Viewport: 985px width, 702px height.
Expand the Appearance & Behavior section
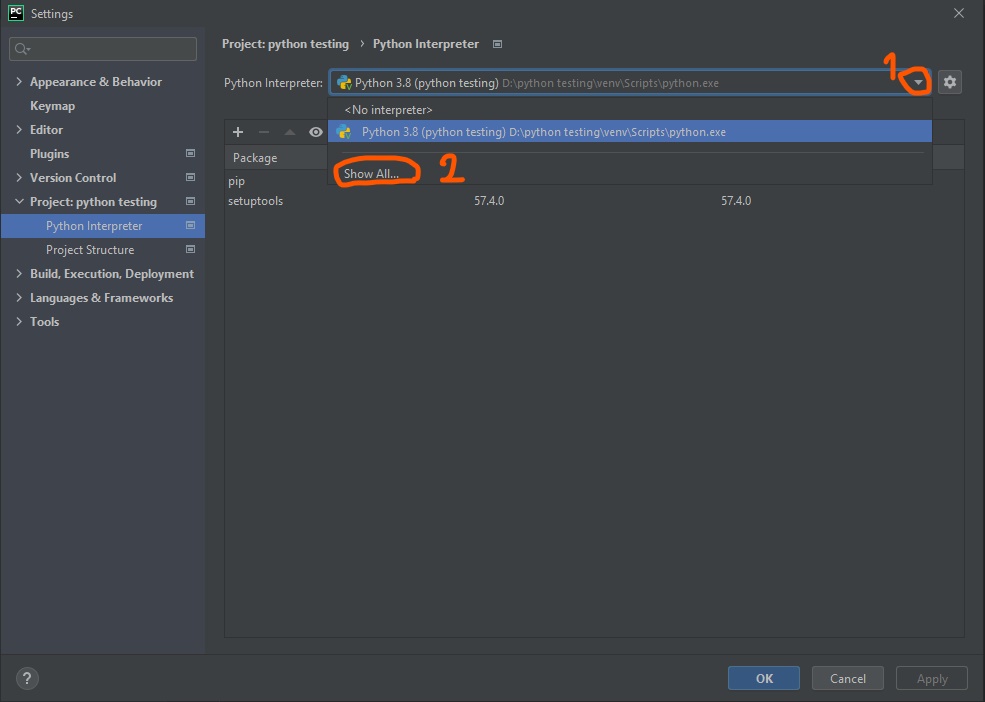(20, 82)
